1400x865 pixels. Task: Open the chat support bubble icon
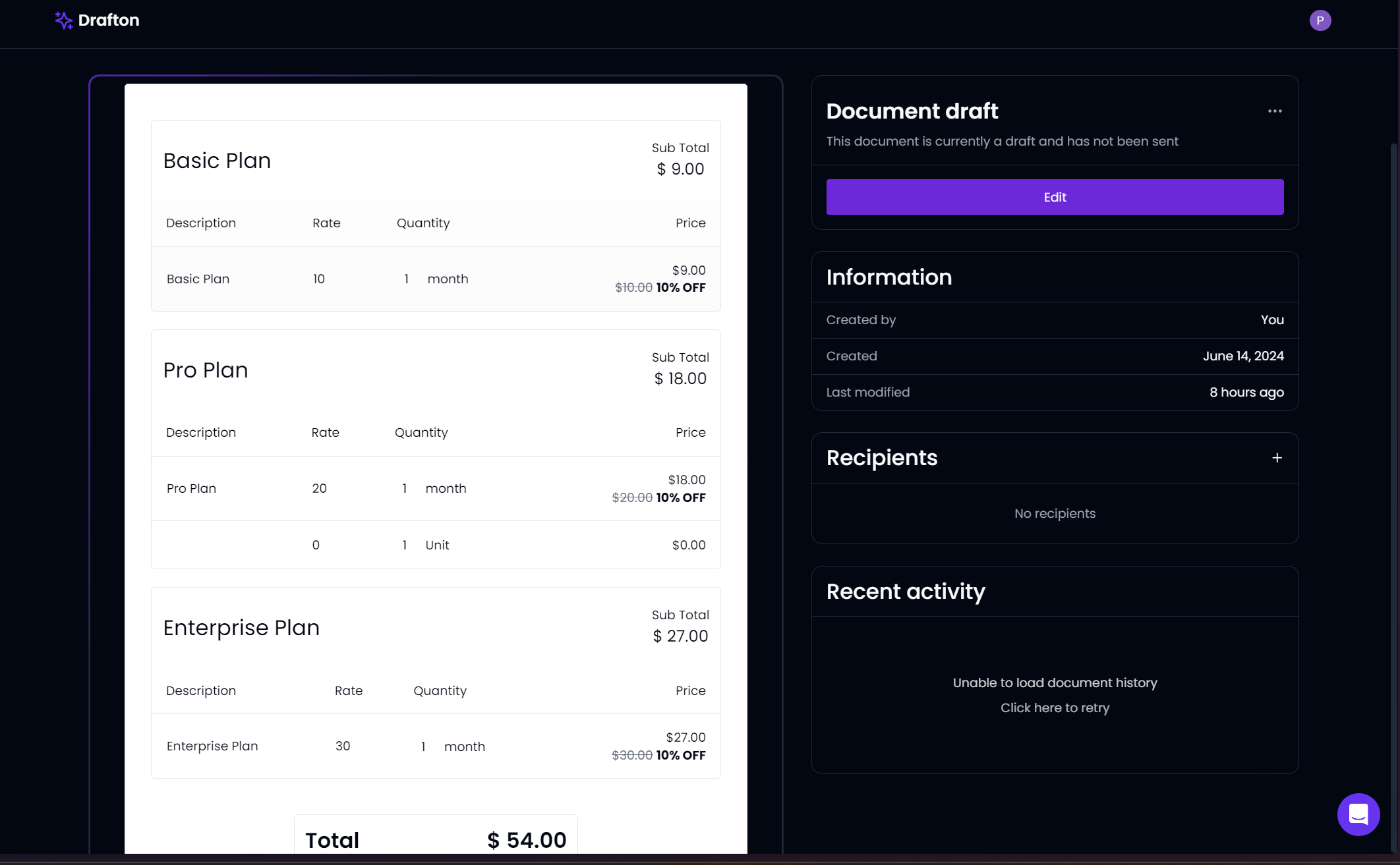[x=1358, y=814]
